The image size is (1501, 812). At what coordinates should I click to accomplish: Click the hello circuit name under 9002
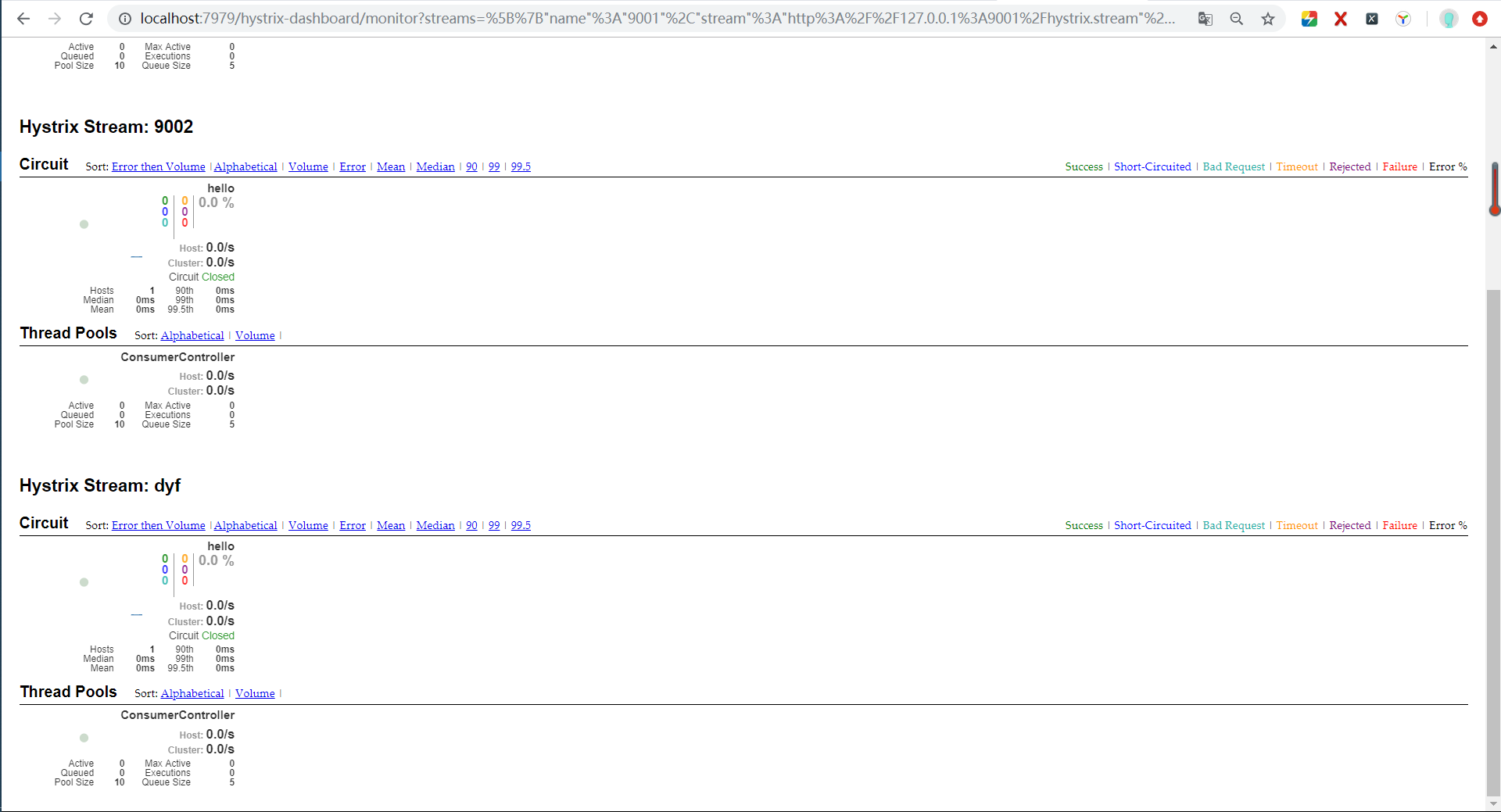tap(220, 188)
